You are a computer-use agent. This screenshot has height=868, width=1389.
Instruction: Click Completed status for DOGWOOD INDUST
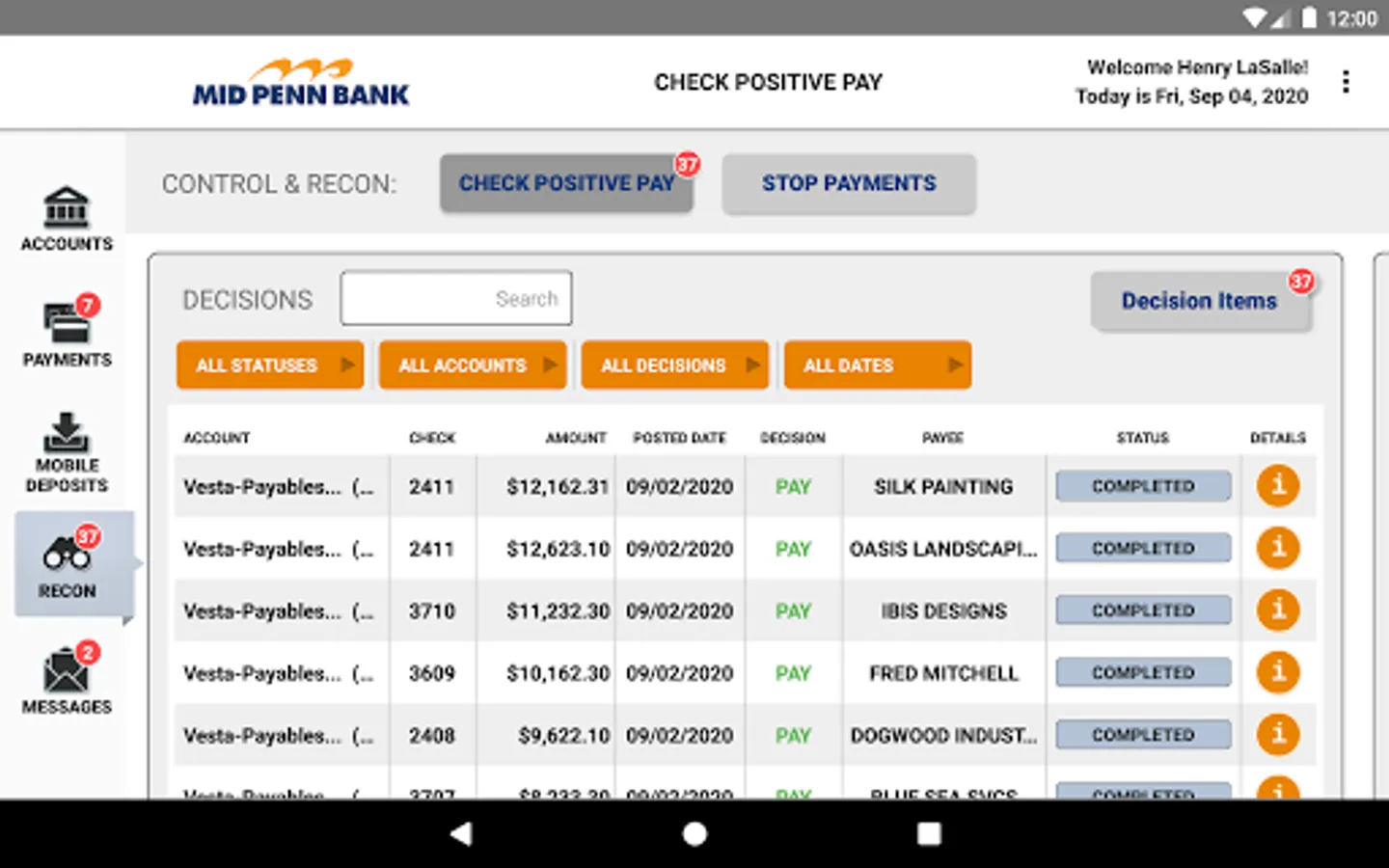tap(1143, 735)
